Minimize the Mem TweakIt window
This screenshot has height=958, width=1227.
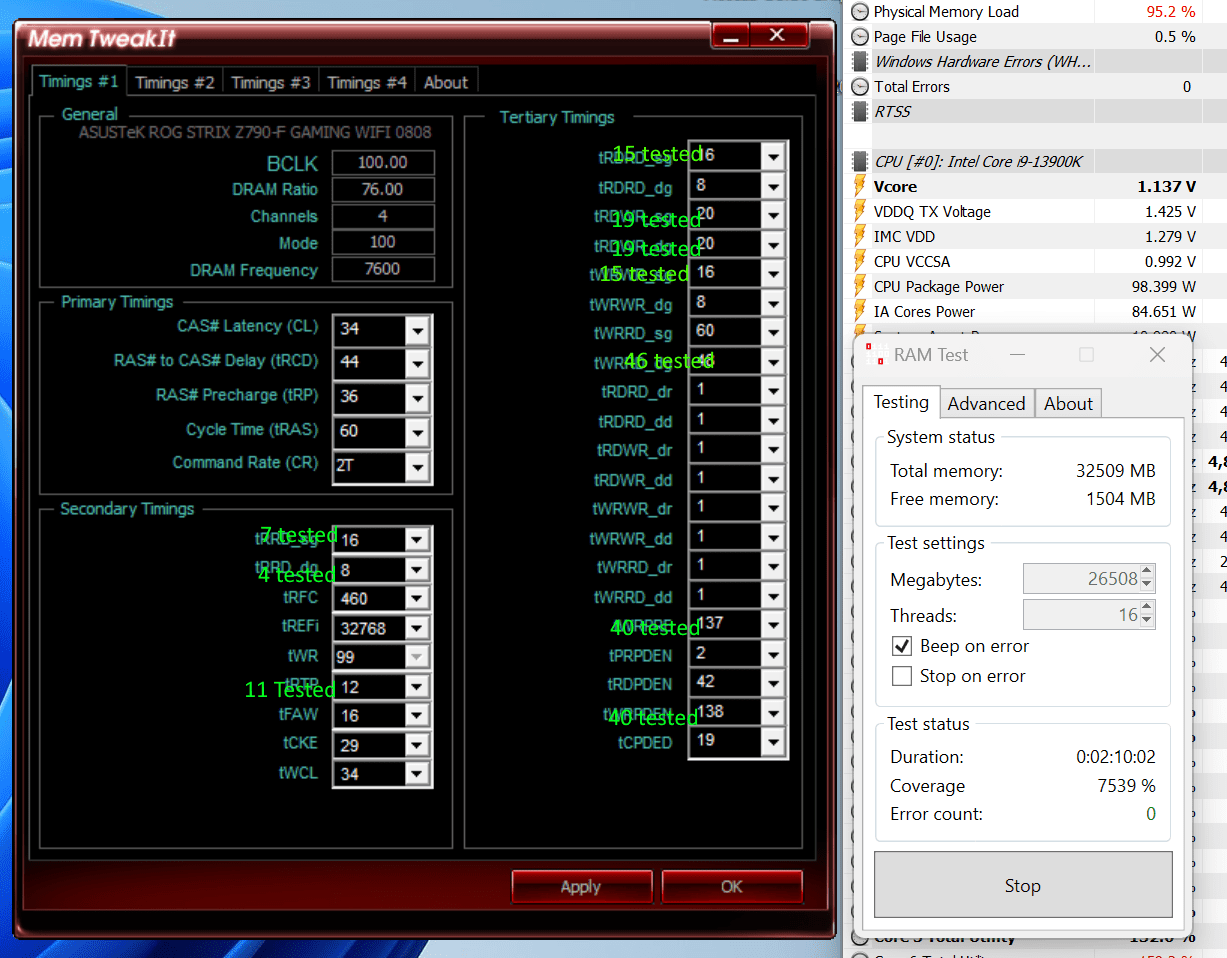tap(733, 36)
